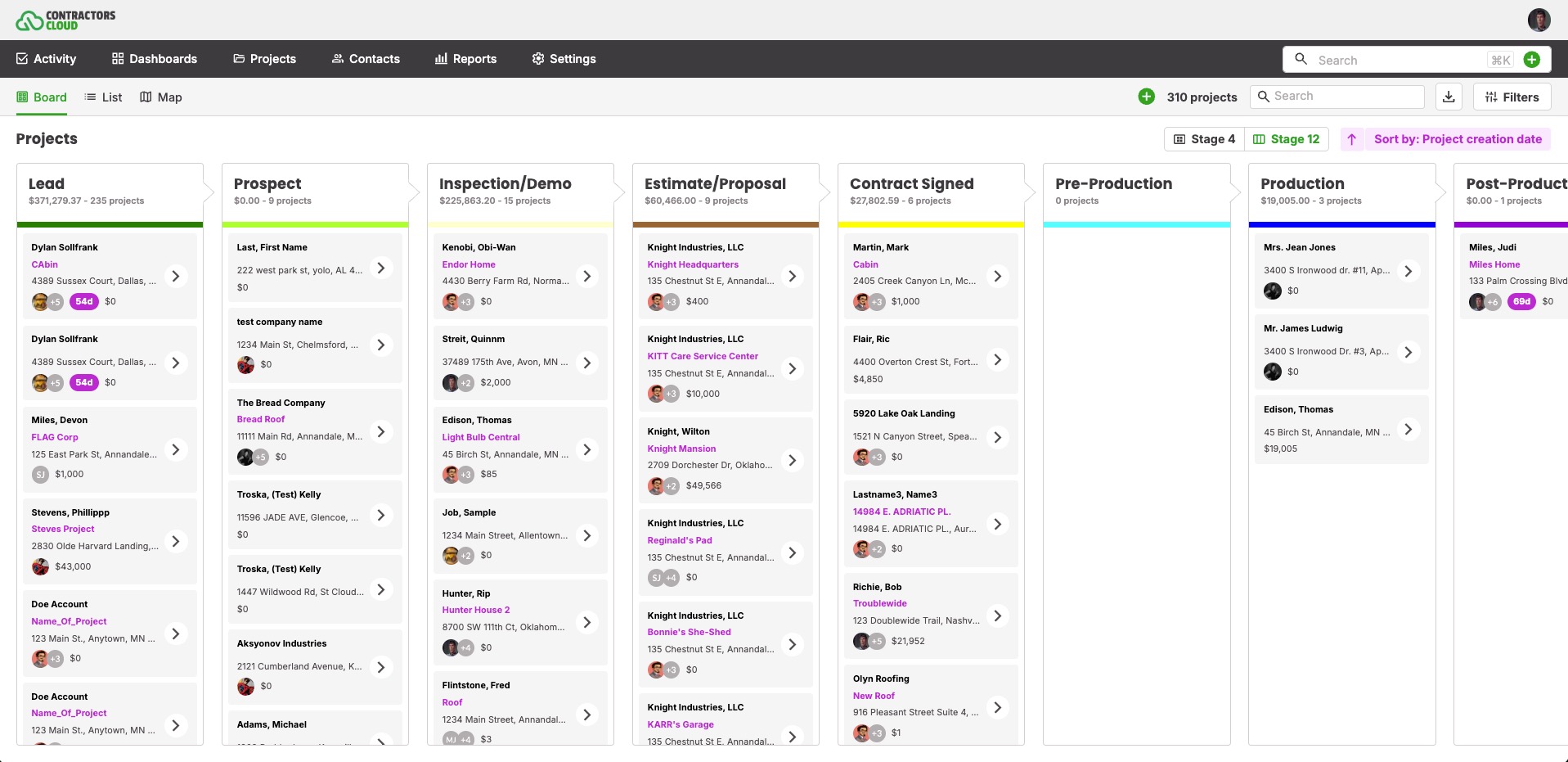The image size is (1568, 762).
Task: Open the Dashboards menu
Action: coord(155,59)
